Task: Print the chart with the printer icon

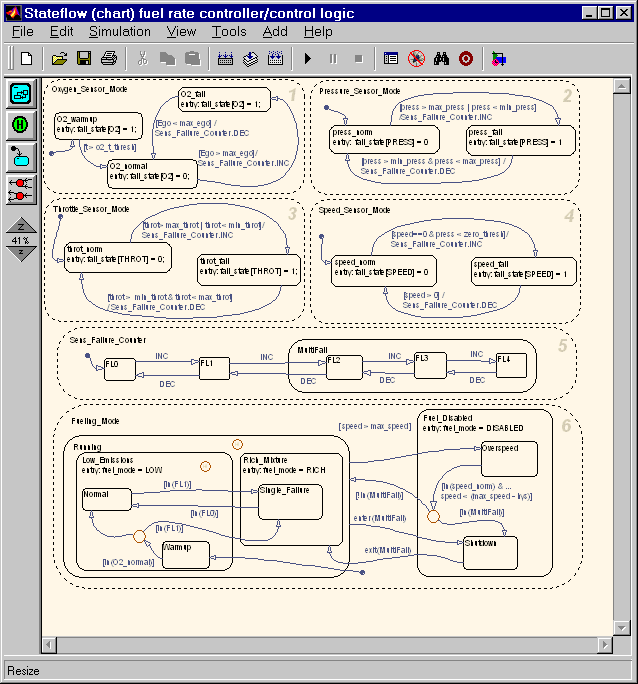Action: (109, 58)
